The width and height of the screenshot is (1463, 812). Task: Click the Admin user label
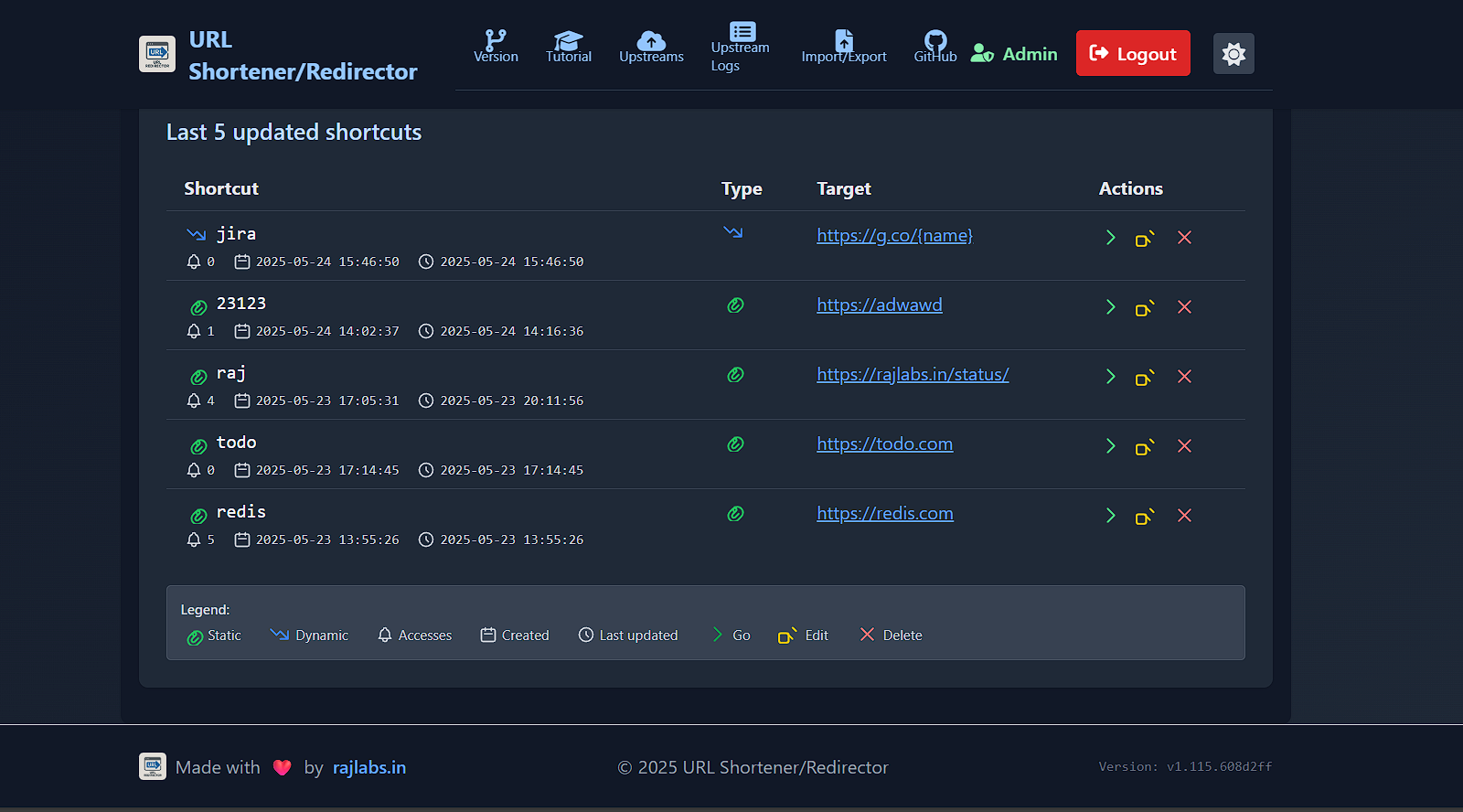tap(1014, 54)
